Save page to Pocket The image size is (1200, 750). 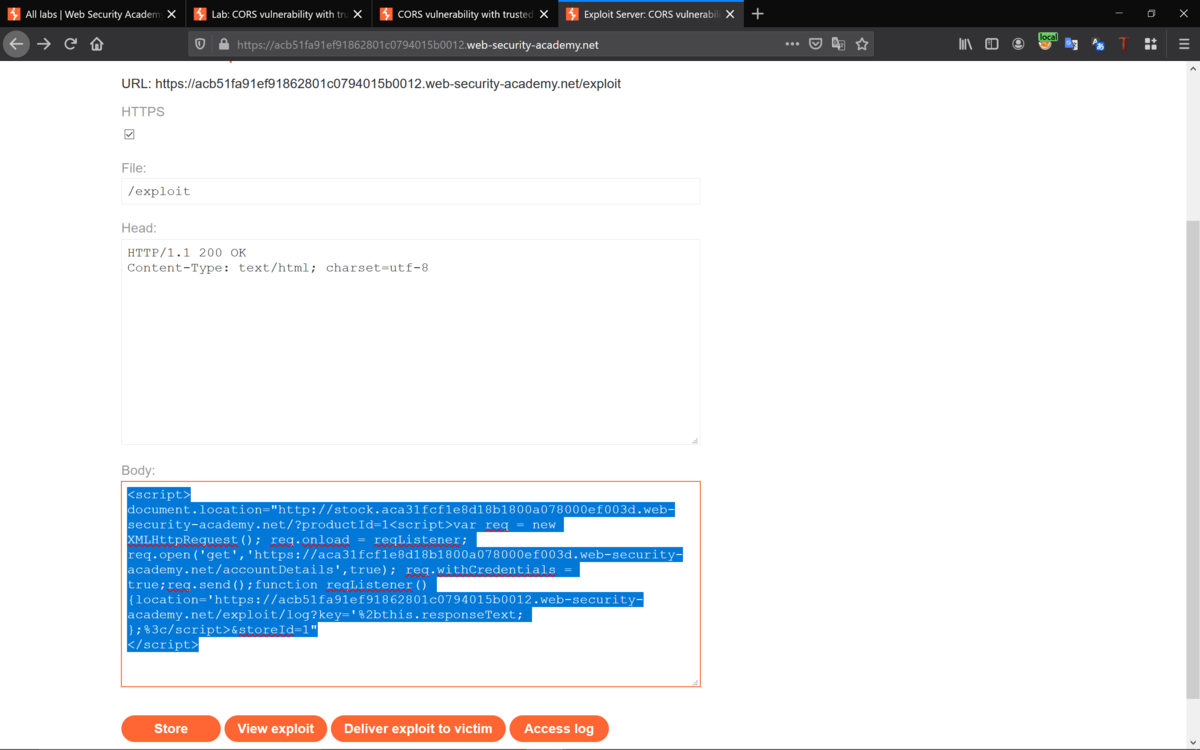tap(816, 44)
